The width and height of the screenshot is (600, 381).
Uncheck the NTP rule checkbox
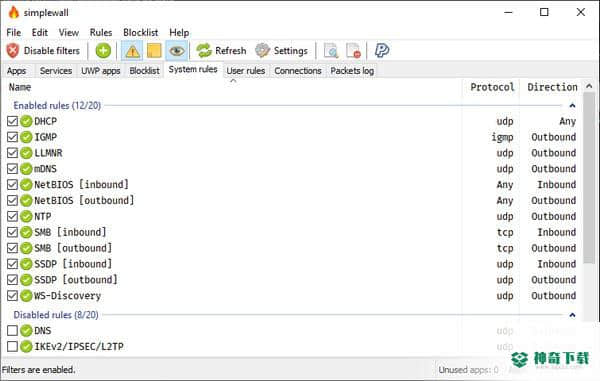pos(12,217)
